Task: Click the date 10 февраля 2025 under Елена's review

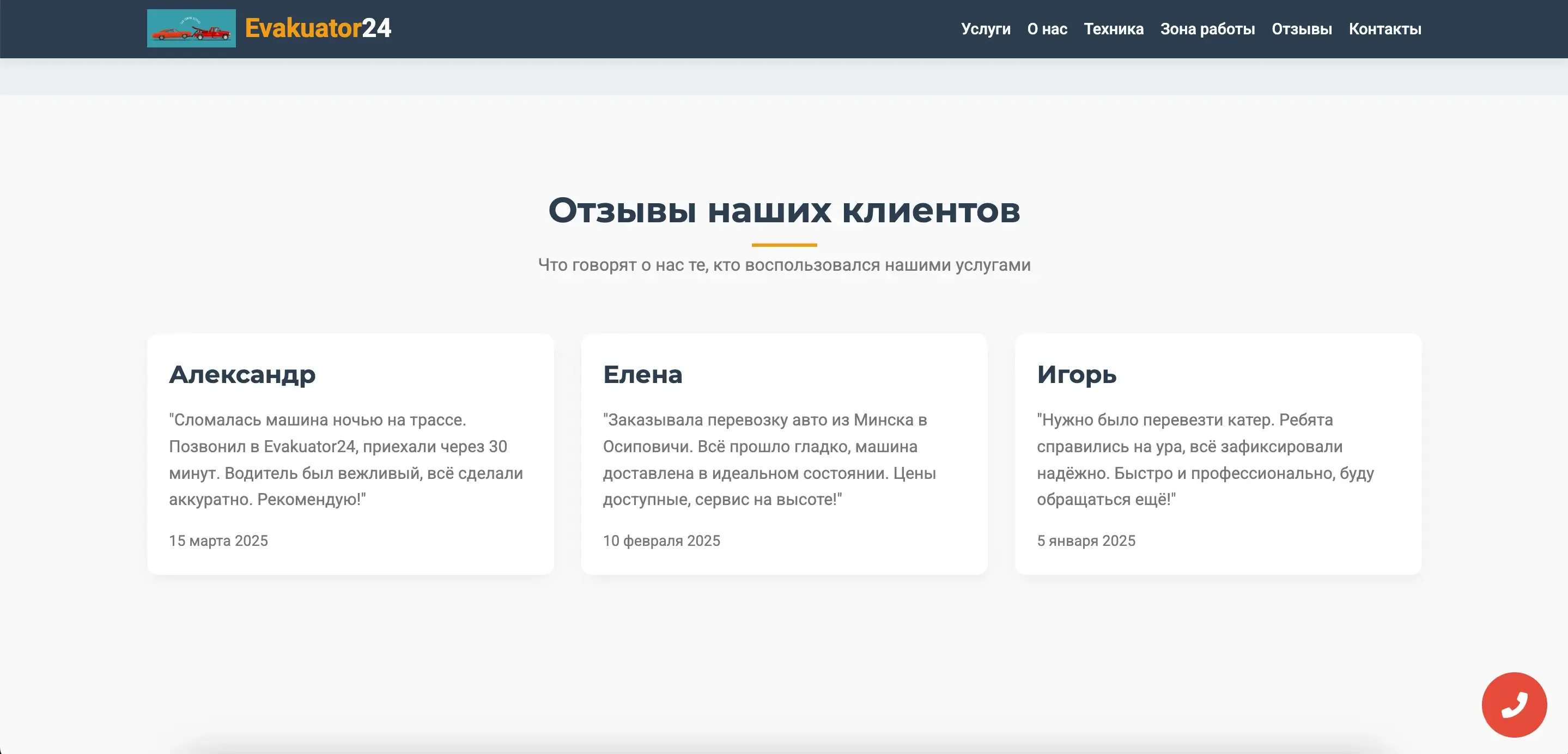Action: coord(661,540)
